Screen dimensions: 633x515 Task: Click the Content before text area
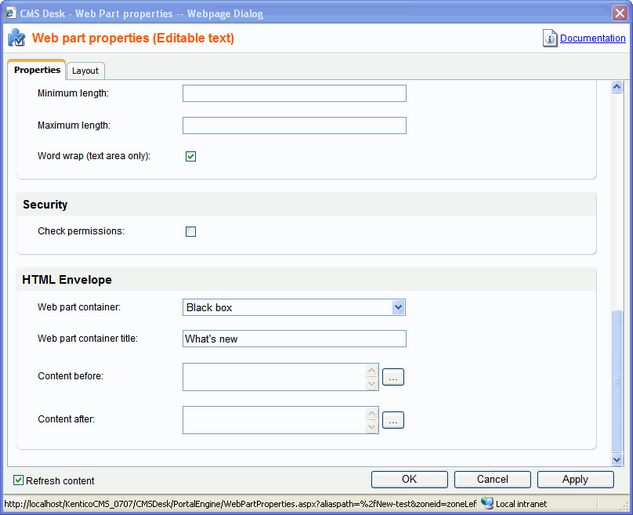coord(280,377)
